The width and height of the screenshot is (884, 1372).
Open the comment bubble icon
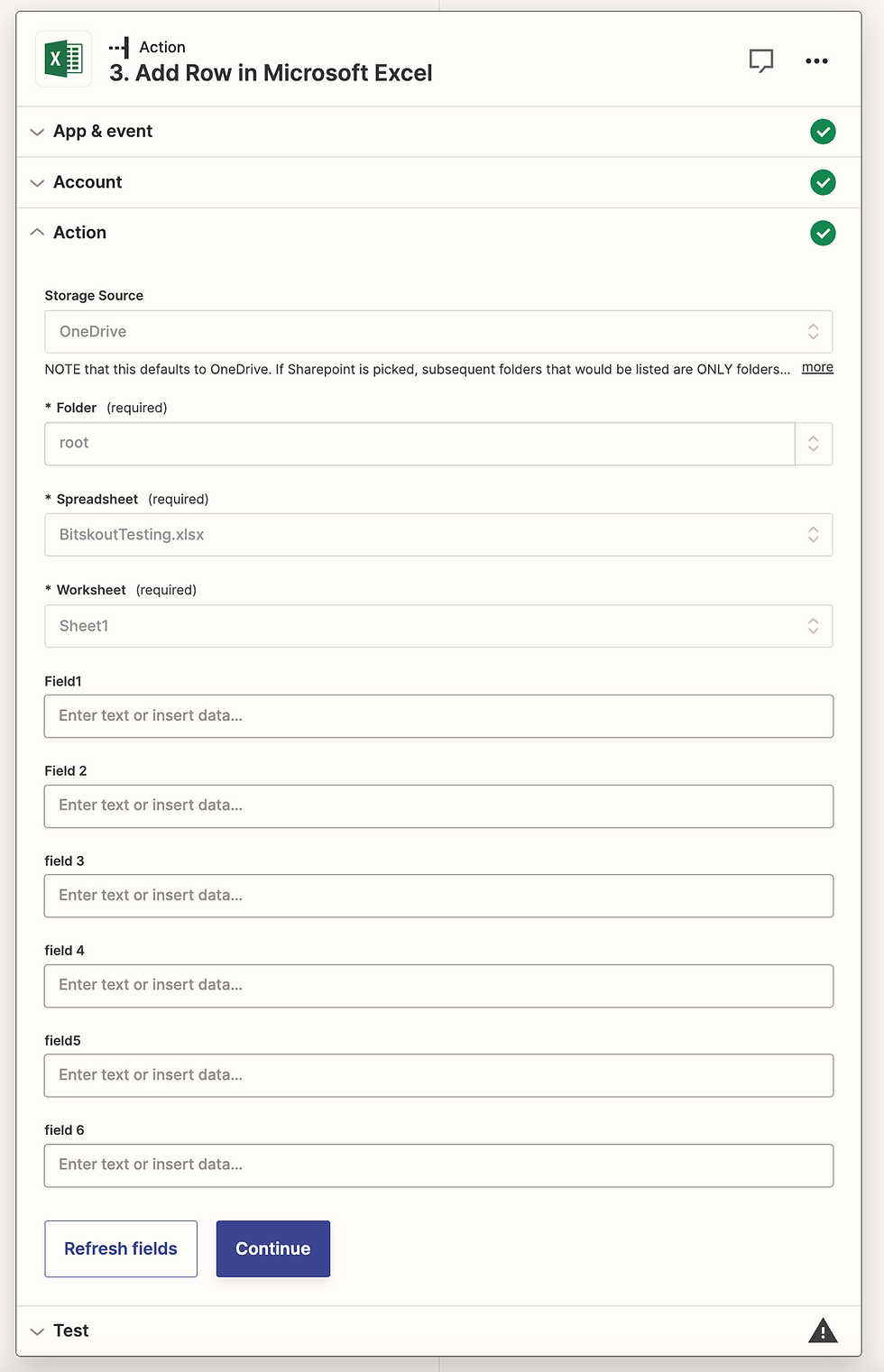click(x=761, y=60)
